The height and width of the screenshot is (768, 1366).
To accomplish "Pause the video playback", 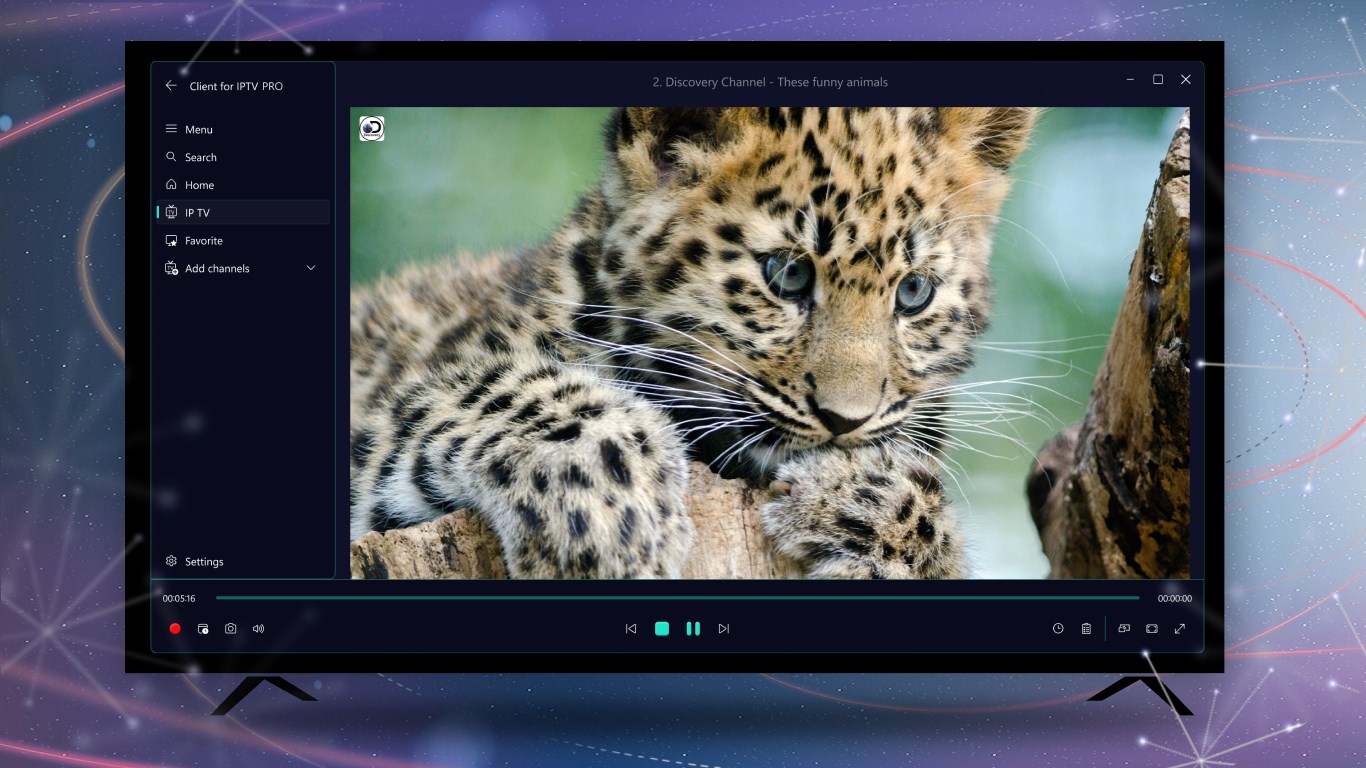I will pyautogui.click(x=693, y=629).
